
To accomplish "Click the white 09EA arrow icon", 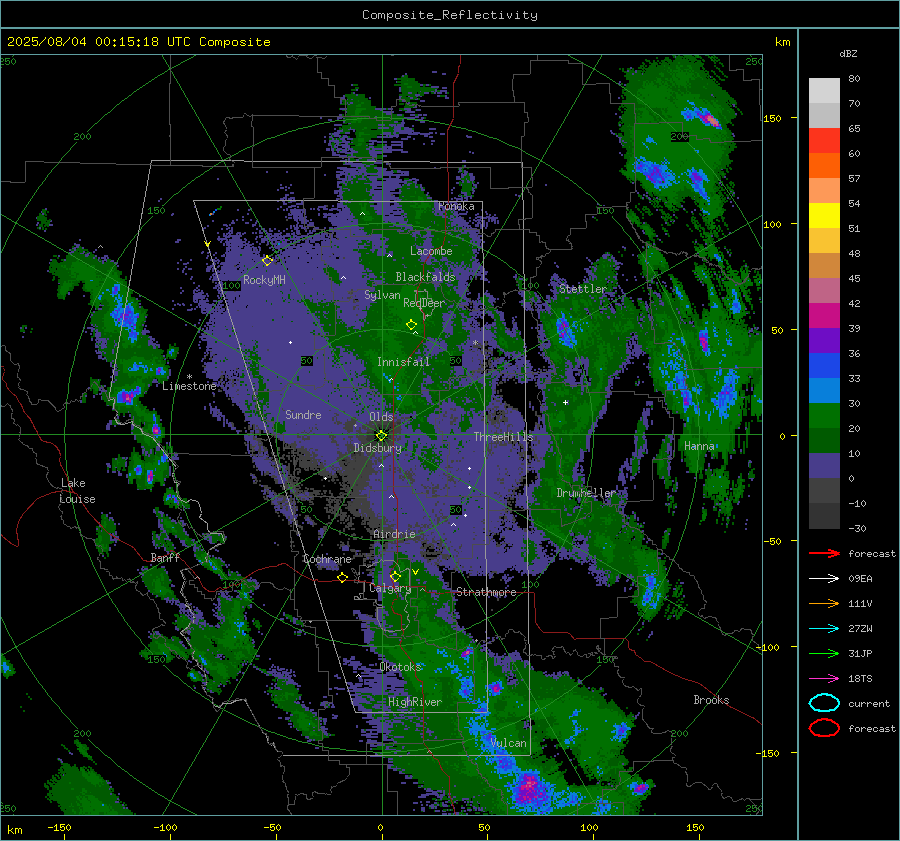I will click(824, 579).
